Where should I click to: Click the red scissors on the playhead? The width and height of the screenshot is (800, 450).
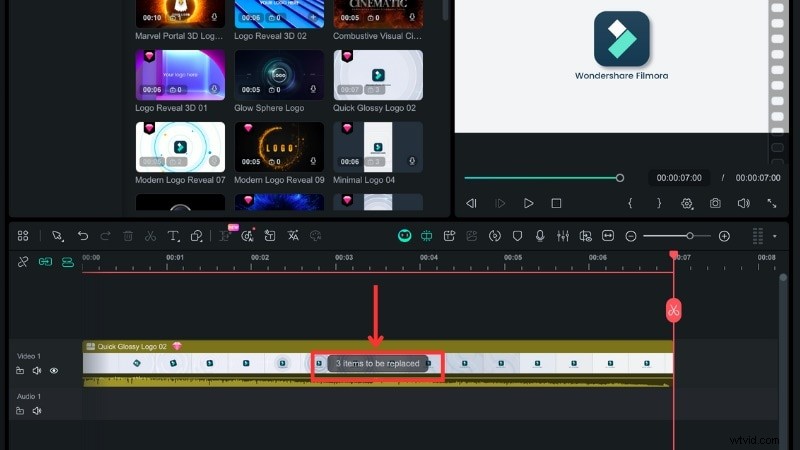coord(673,310)
